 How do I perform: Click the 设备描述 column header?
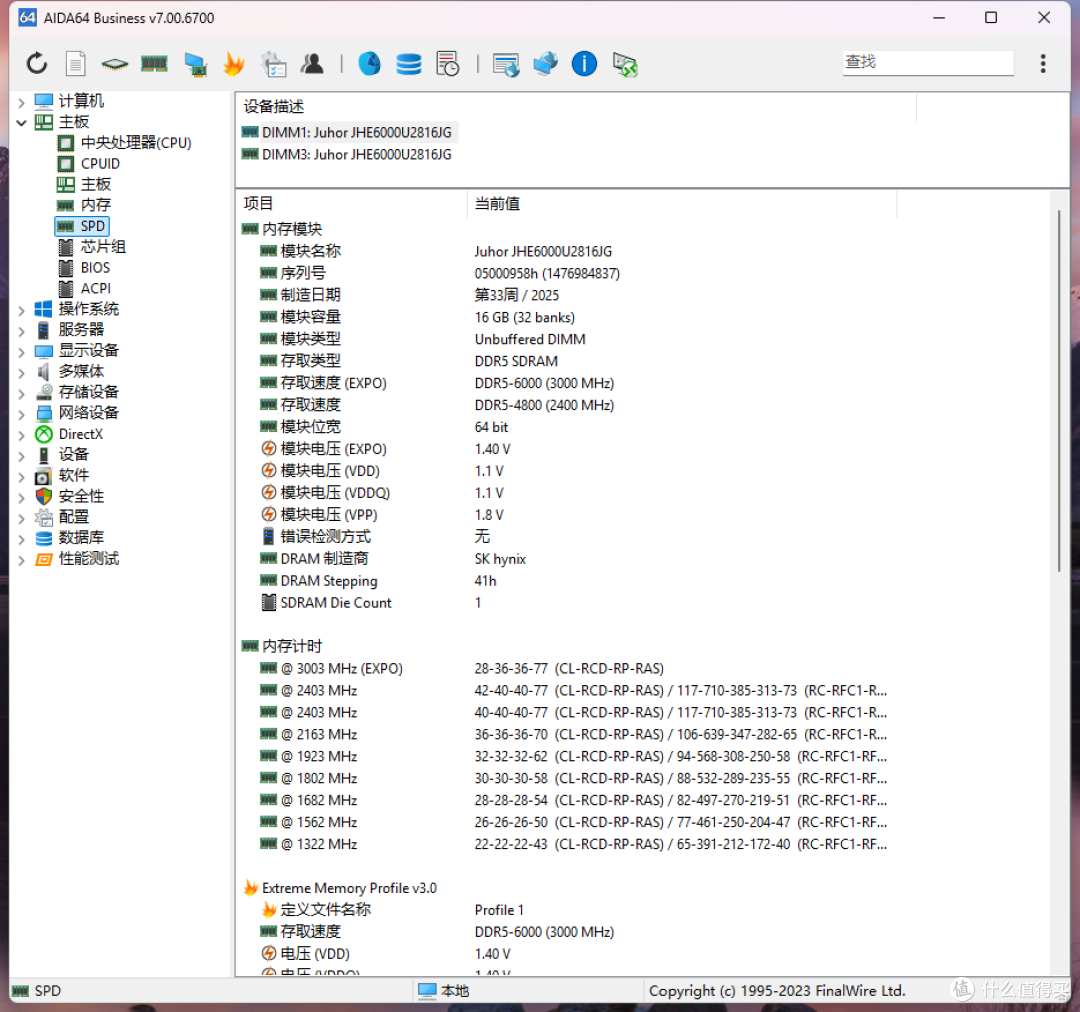coord(576,106)
